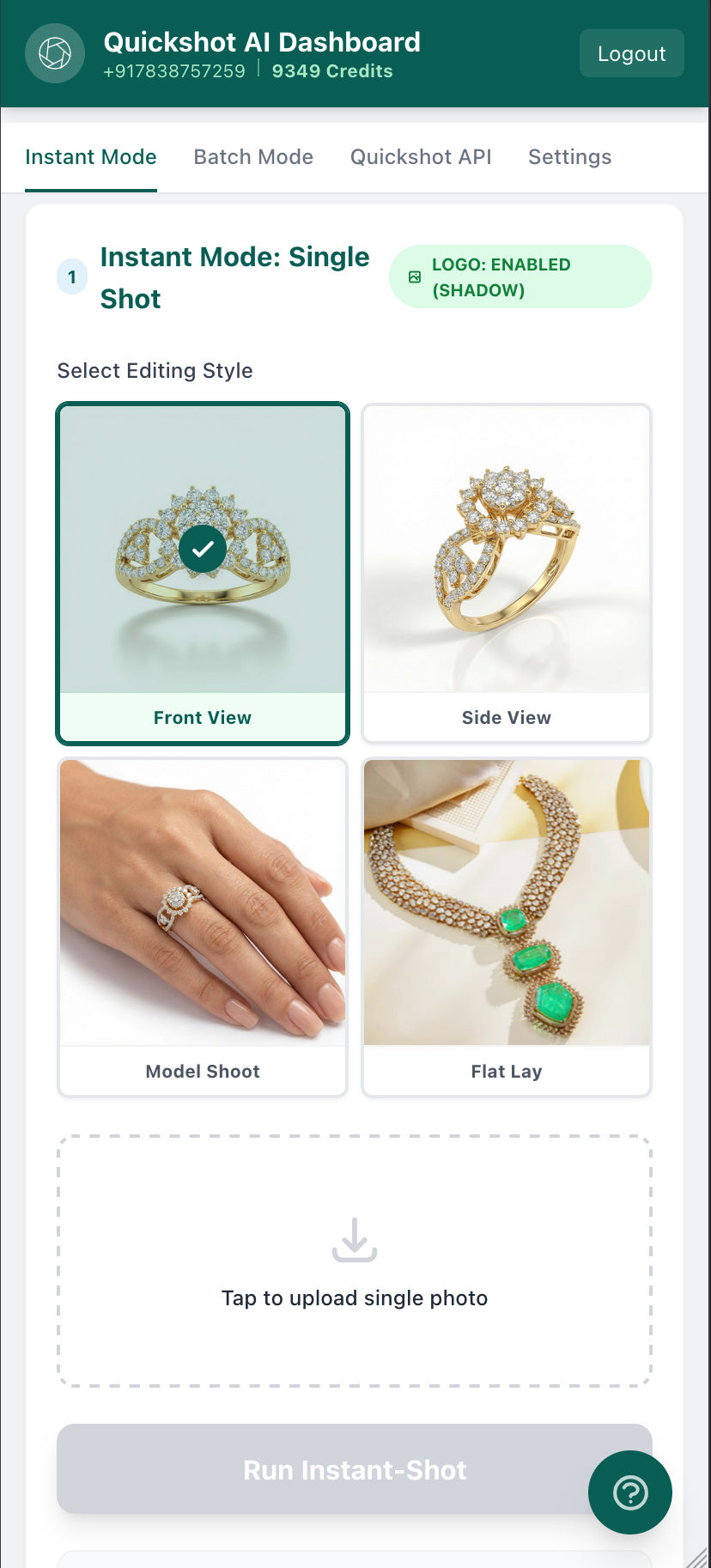Click the window resize grip corner
The width and height of the screenshot is (711, 1568).
[697, 1556]
